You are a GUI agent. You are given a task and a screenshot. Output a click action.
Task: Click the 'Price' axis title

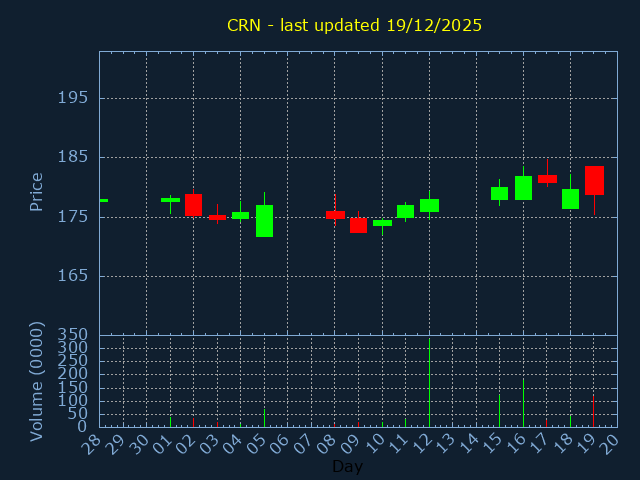36,192
